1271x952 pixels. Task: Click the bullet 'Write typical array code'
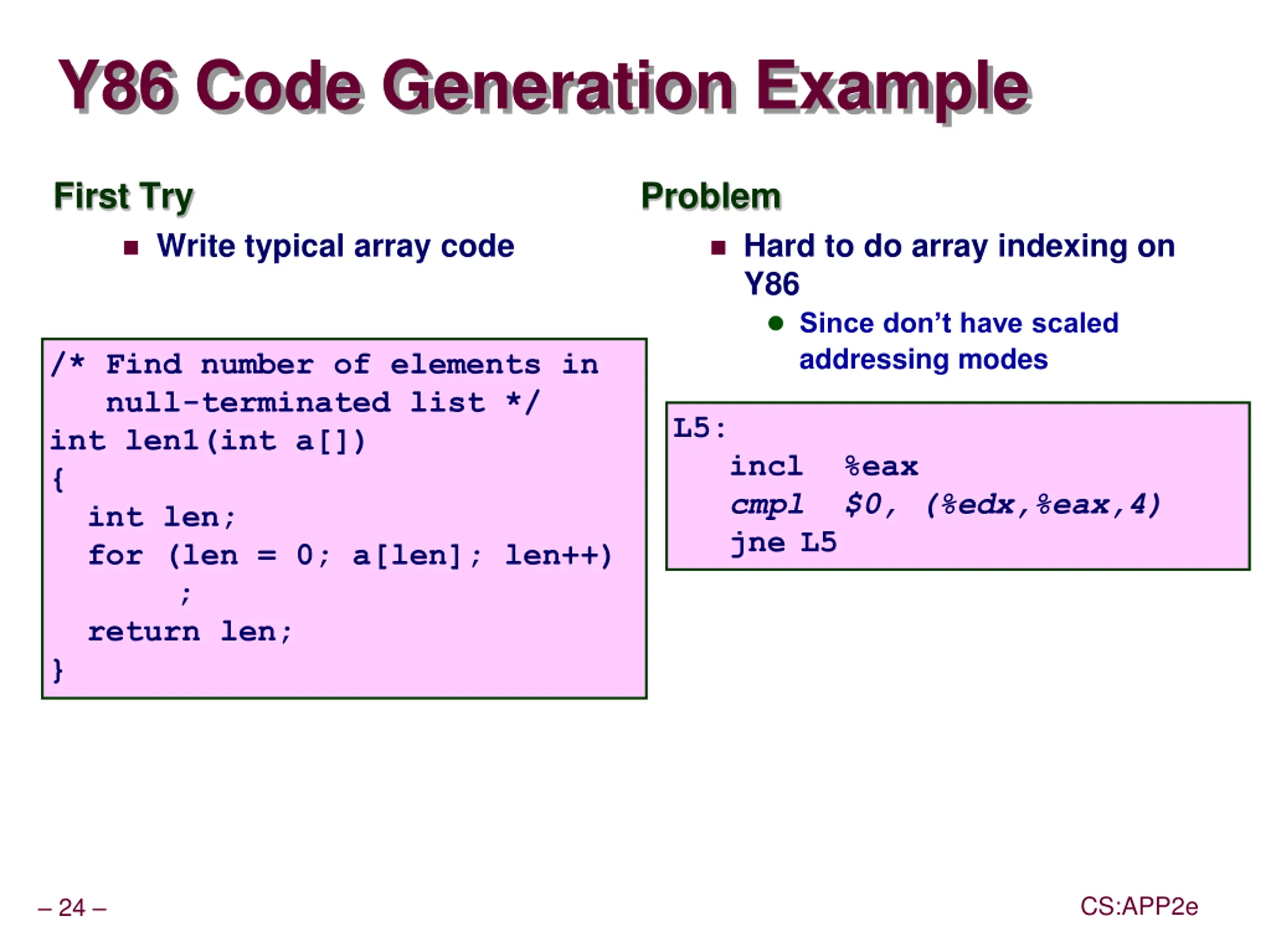pos(335,247)
